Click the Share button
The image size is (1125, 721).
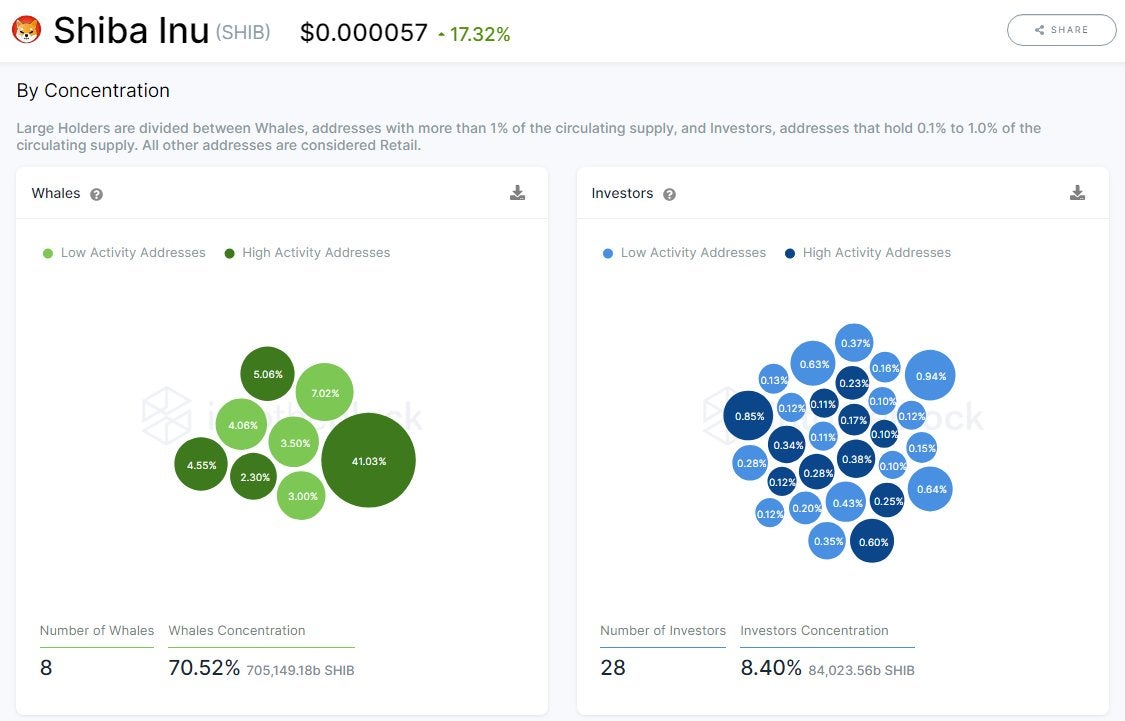[1062, 30]
